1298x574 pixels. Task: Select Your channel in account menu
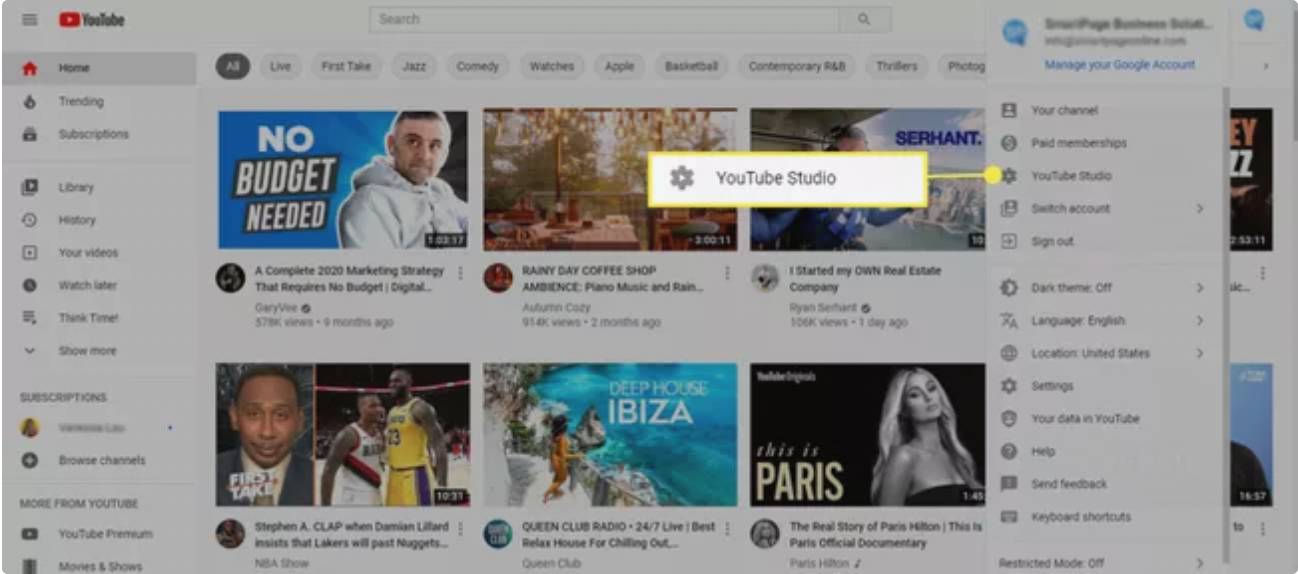tap(1064, 110)
